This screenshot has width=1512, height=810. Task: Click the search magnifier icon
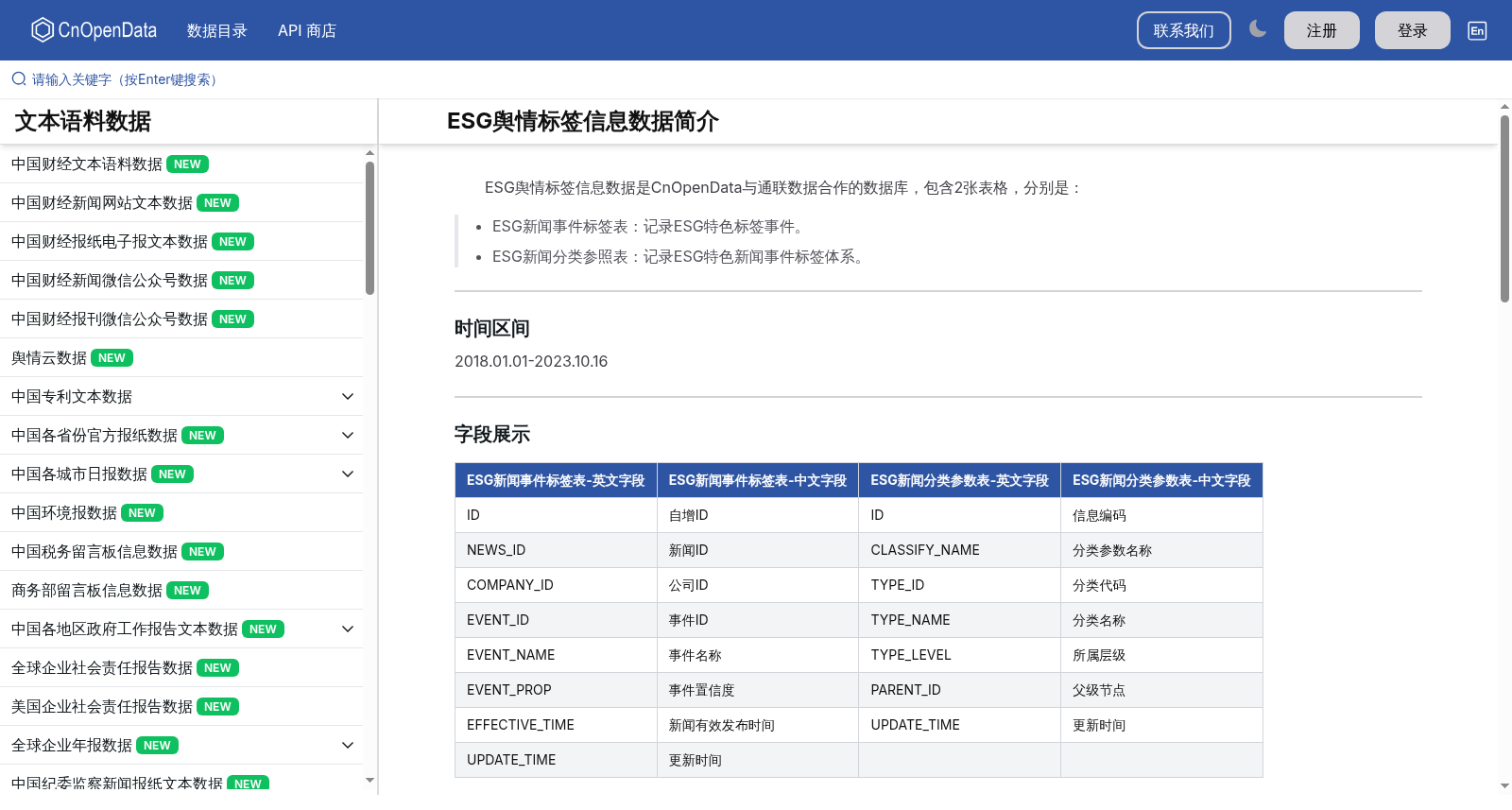(x=19, y=79)
